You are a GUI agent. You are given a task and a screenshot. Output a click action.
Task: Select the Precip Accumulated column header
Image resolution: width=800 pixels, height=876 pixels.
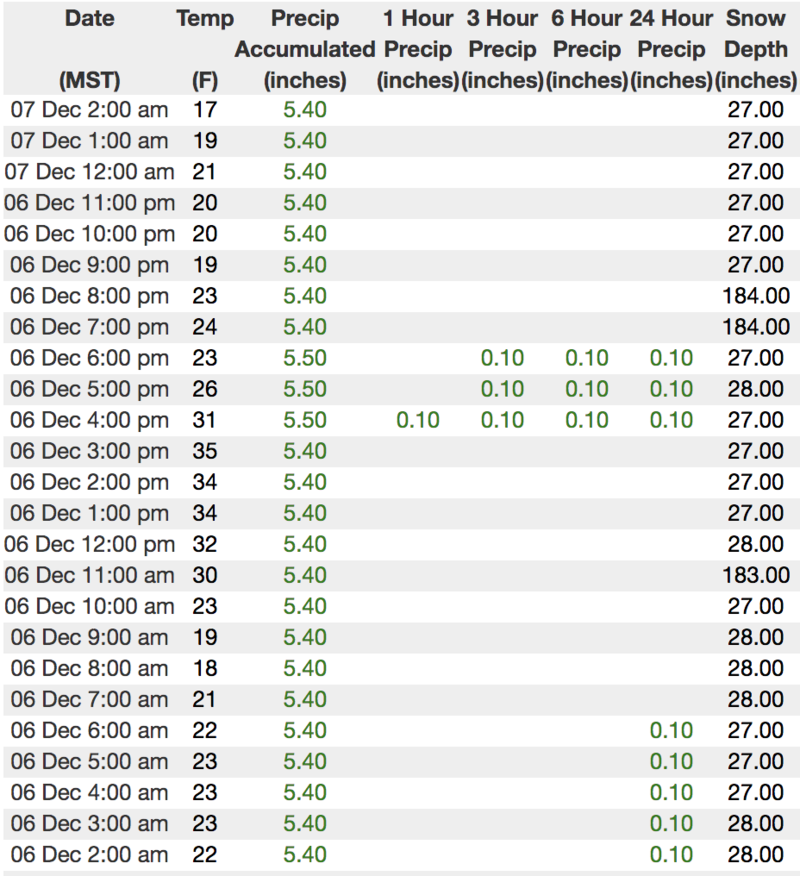point(305,48)
